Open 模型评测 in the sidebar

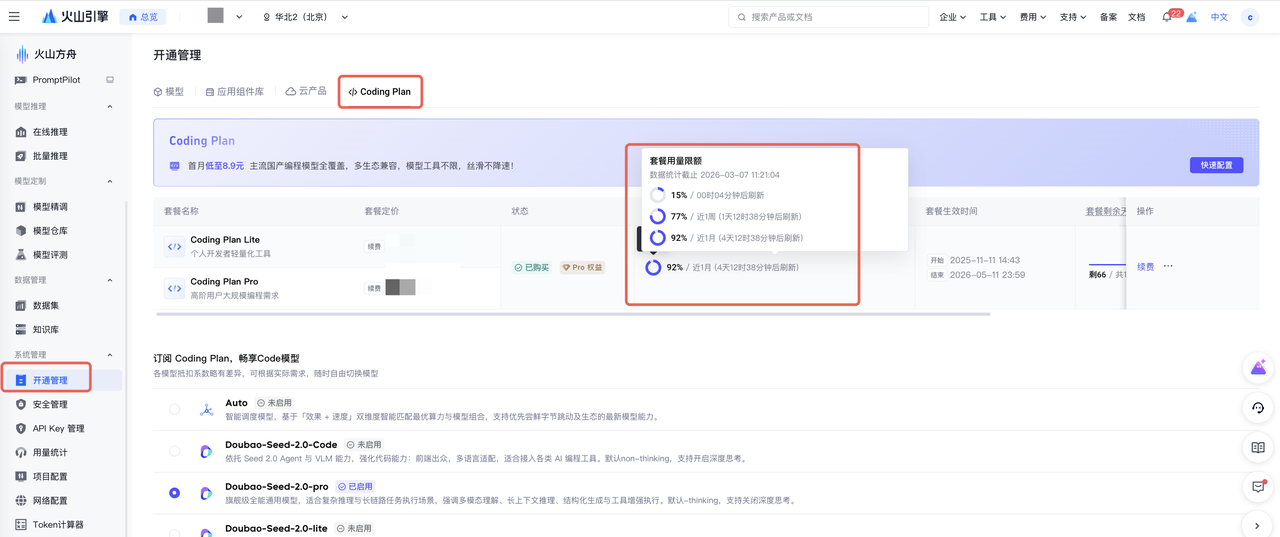pos(50,255)
